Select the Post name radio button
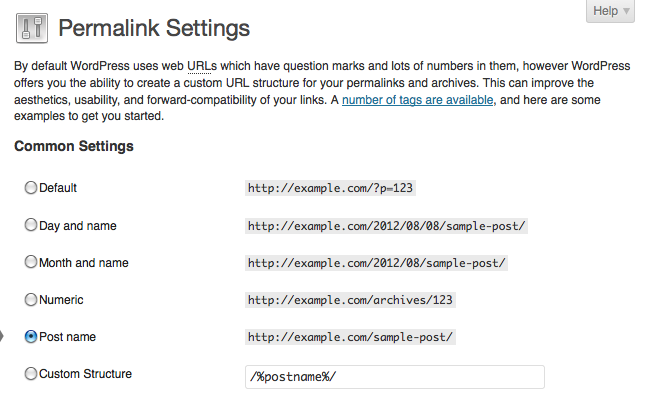Image resolution: width=650 pixels, height=401 pixels. (x=31, y=337)
